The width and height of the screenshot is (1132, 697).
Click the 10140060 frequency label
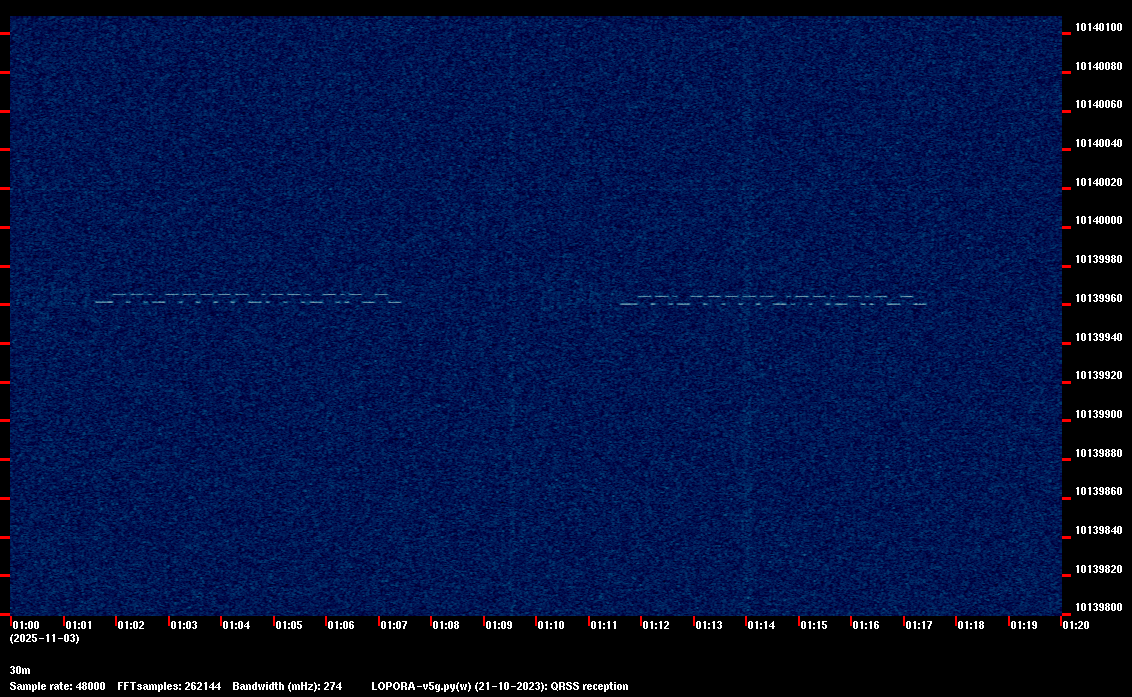(x=1099, y=105)
